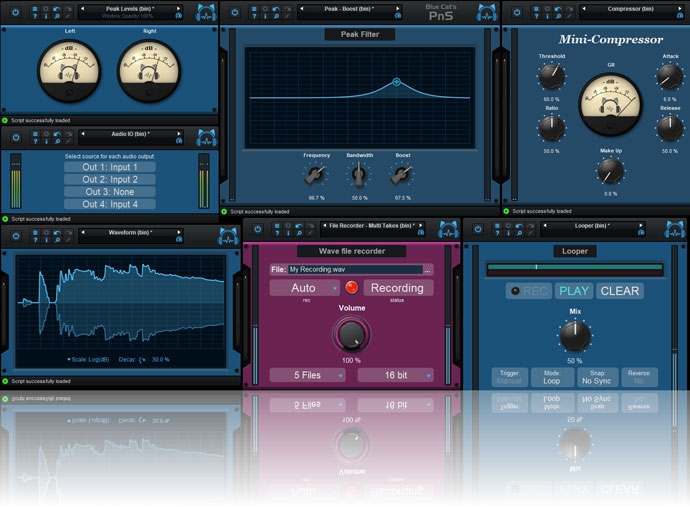Open the 5 Files dropdown
The width and height of the screenshot is (690, 507).
[306, 375]
